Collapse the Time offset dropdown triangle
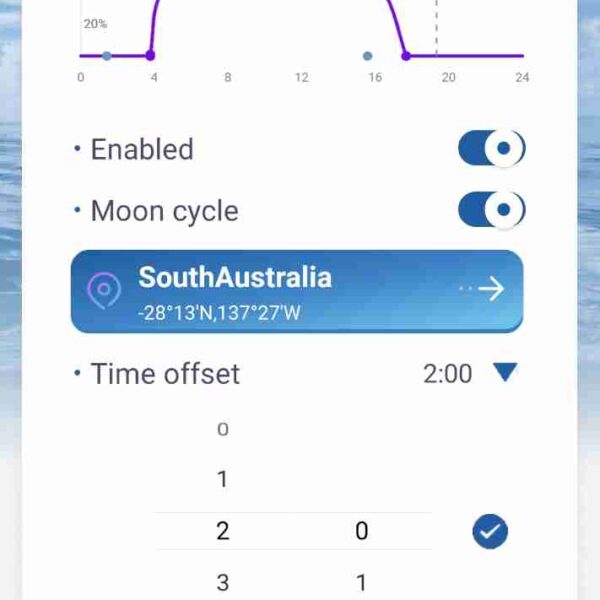Screen dimensions: 600x600 pyautogui.click(x=505, y=372)
